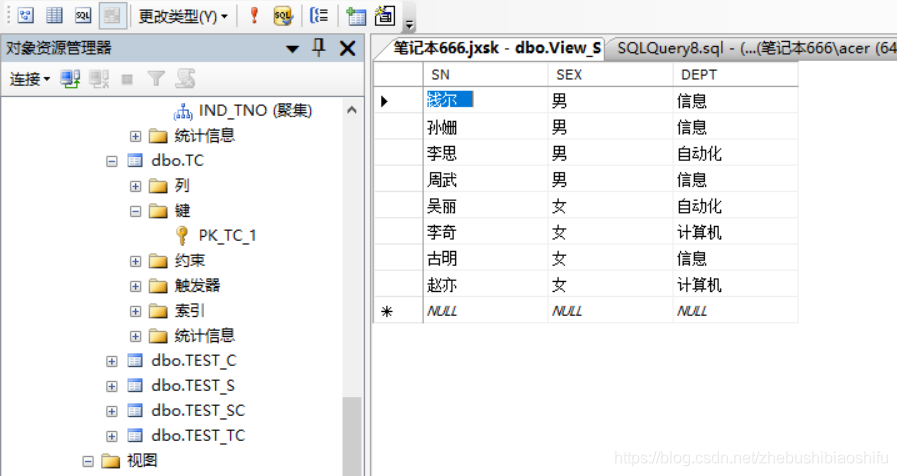Viewport: 897px width, 476px height.
Task: Click the 周武 cell
Action: pyautogui.click(x=485, y=180)
